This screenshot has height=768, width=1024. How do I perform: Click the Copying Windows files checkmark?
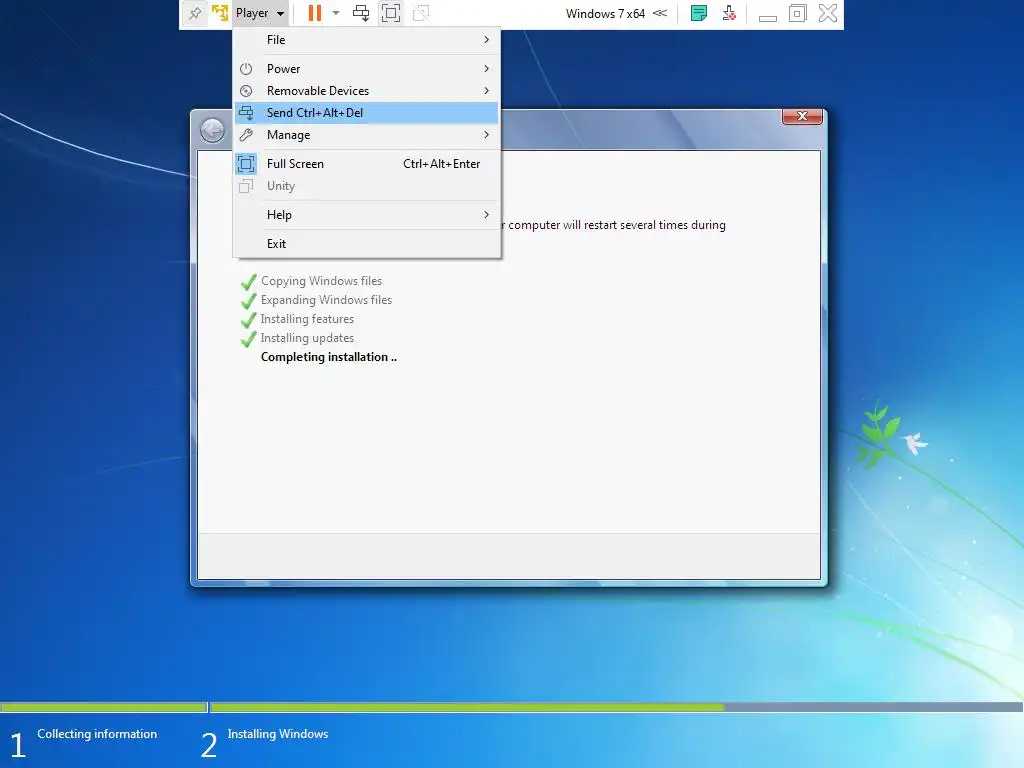click(x=248, y=281)
